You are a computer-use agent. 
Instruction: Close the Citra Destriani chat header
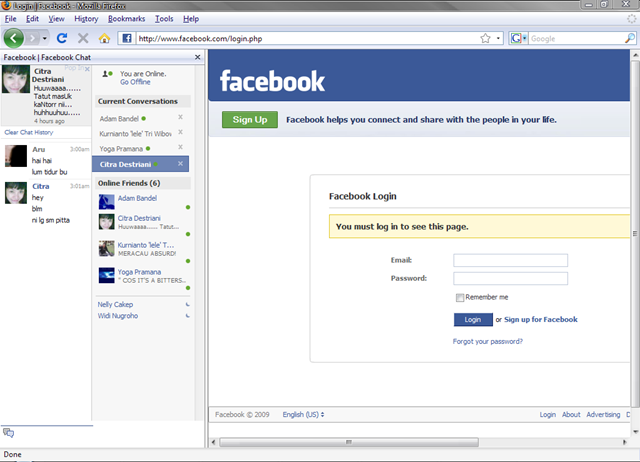click(87, 69)
